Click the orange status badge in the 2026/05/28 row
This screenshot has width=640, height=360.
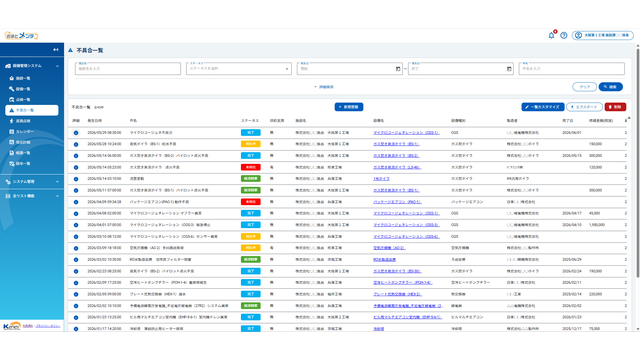pyautogui.click(x=251, y=144)
